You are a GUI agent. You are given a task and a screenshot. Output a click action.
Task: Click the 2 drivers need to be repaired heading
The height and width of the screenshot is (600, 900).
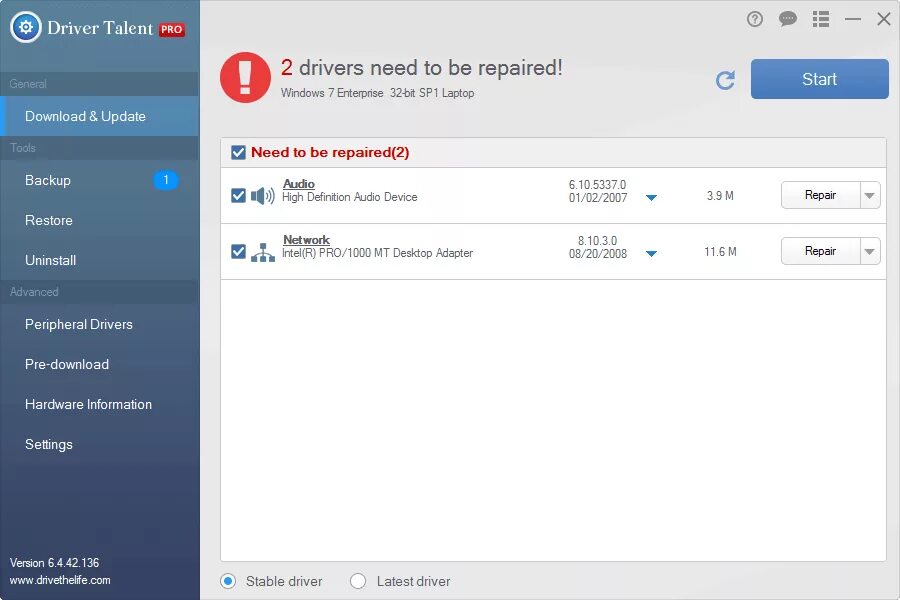coord(422,68)
